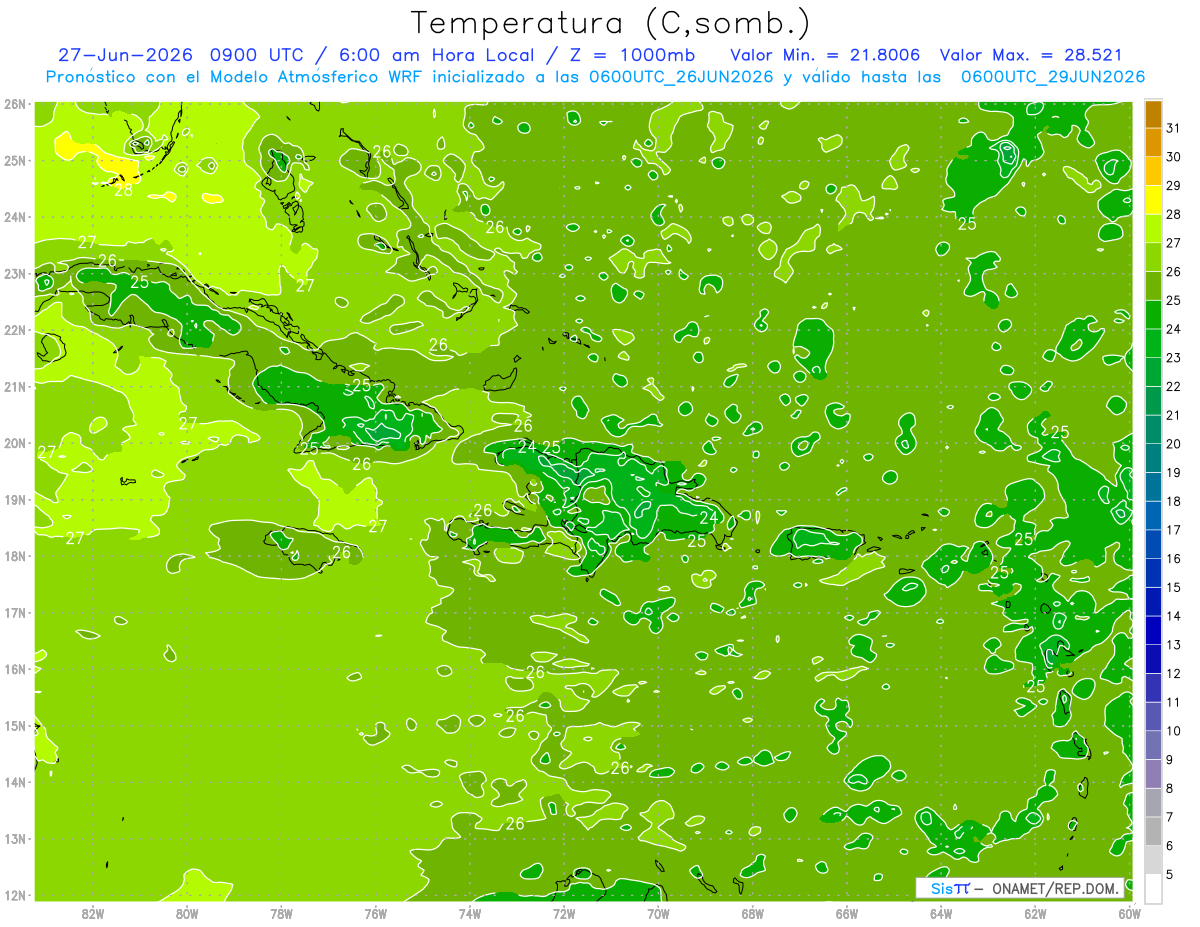Viewport: 1200px width, 927px height.
Task: Click the 28 contour label near 25N
Action: pyautogui.click(x=124, y=189)
